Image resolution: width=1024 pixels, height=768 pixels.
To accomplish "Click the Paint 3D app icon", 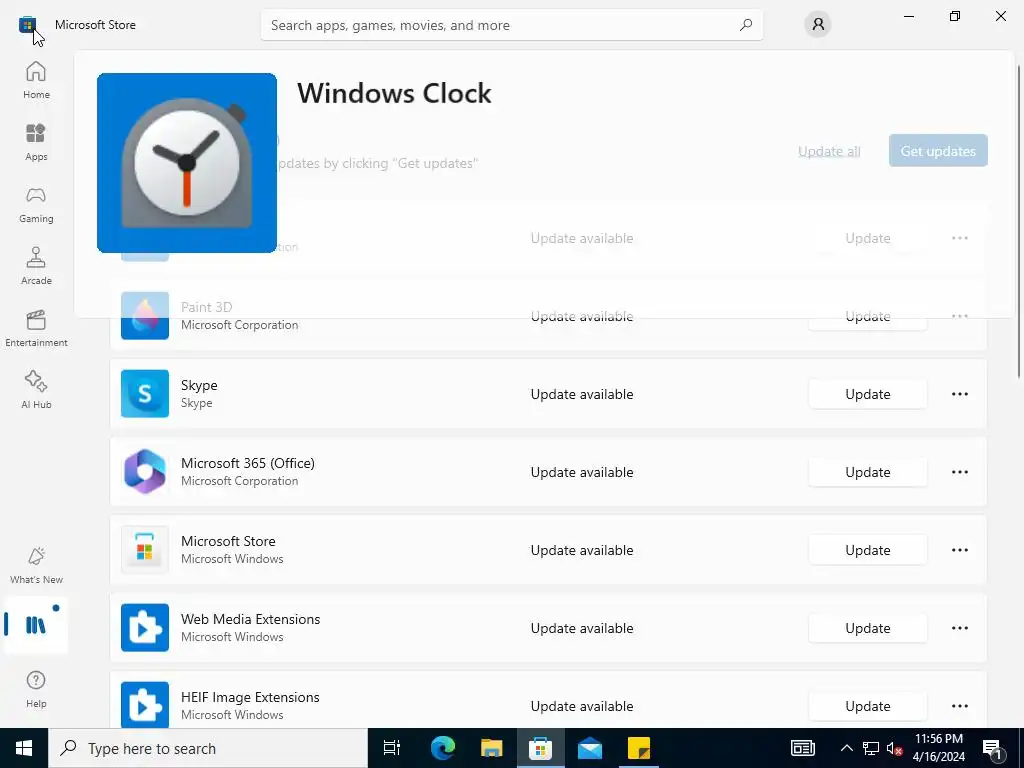I will click(x=145, y=315).
